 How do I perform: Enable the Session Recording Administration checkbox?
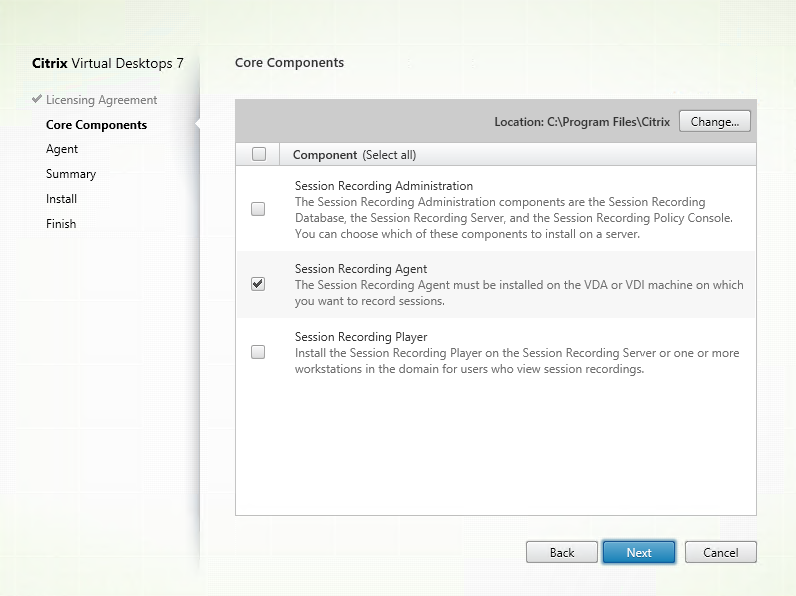258,209
